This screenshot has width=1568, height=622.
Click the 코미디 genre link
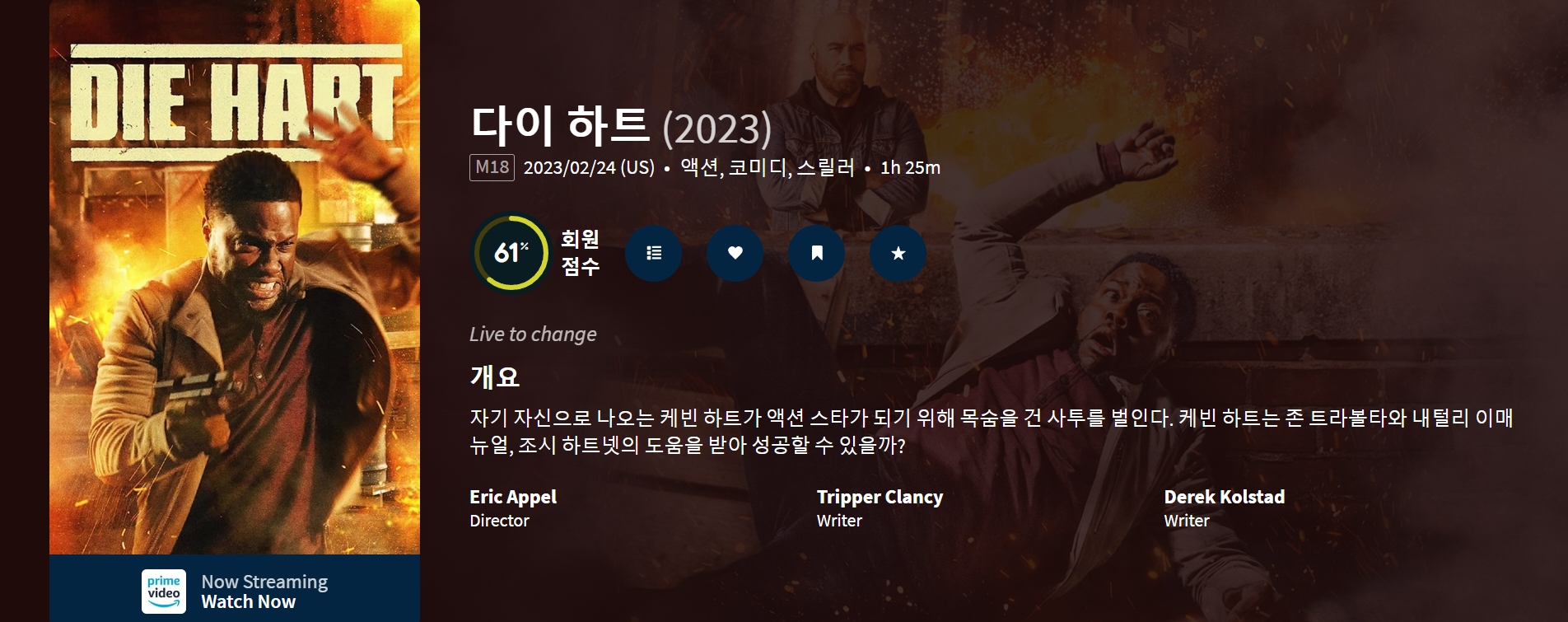tap(758, 167)
